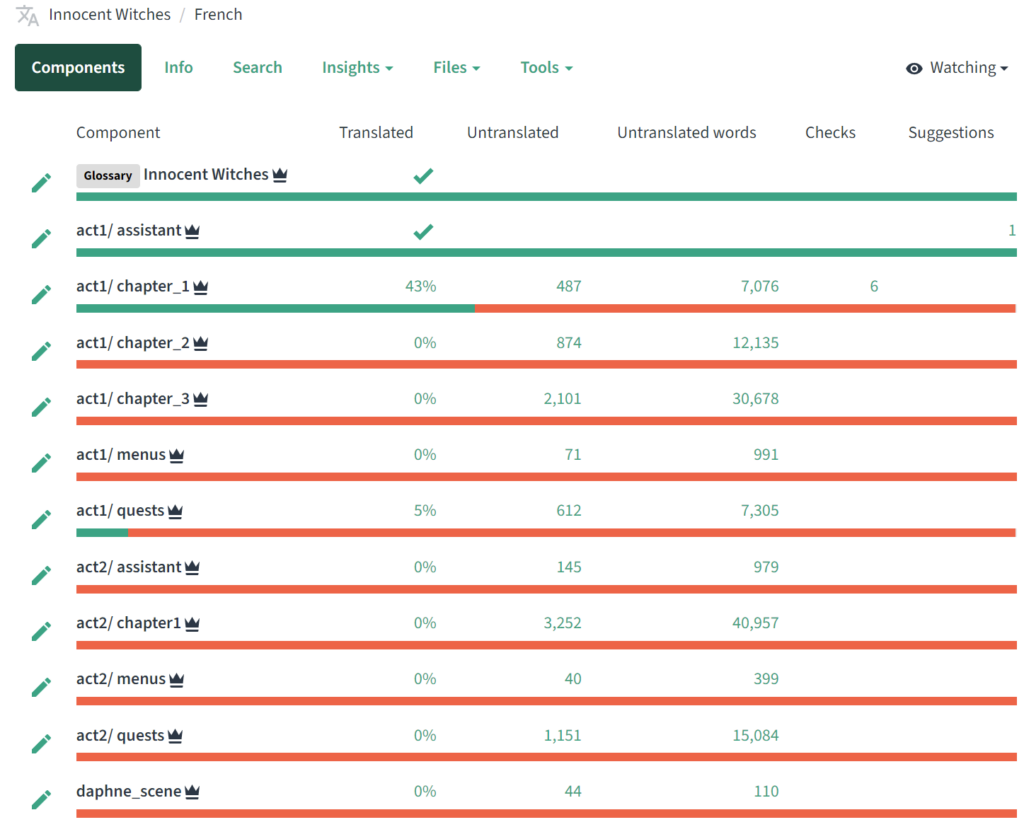Click the 145 untranslated count for act2/assistant
This screenshot has height=827, width=1024.
click(x=569, y=567)
